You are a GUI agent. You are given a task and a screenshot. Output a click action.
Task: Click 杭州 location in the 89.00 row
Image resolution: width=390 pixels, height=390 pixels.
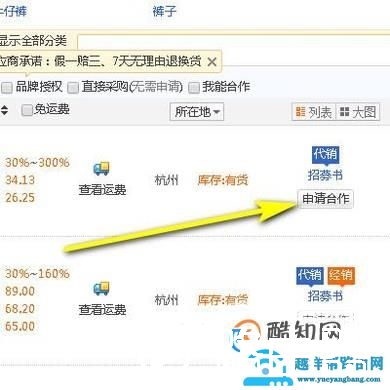167,300
